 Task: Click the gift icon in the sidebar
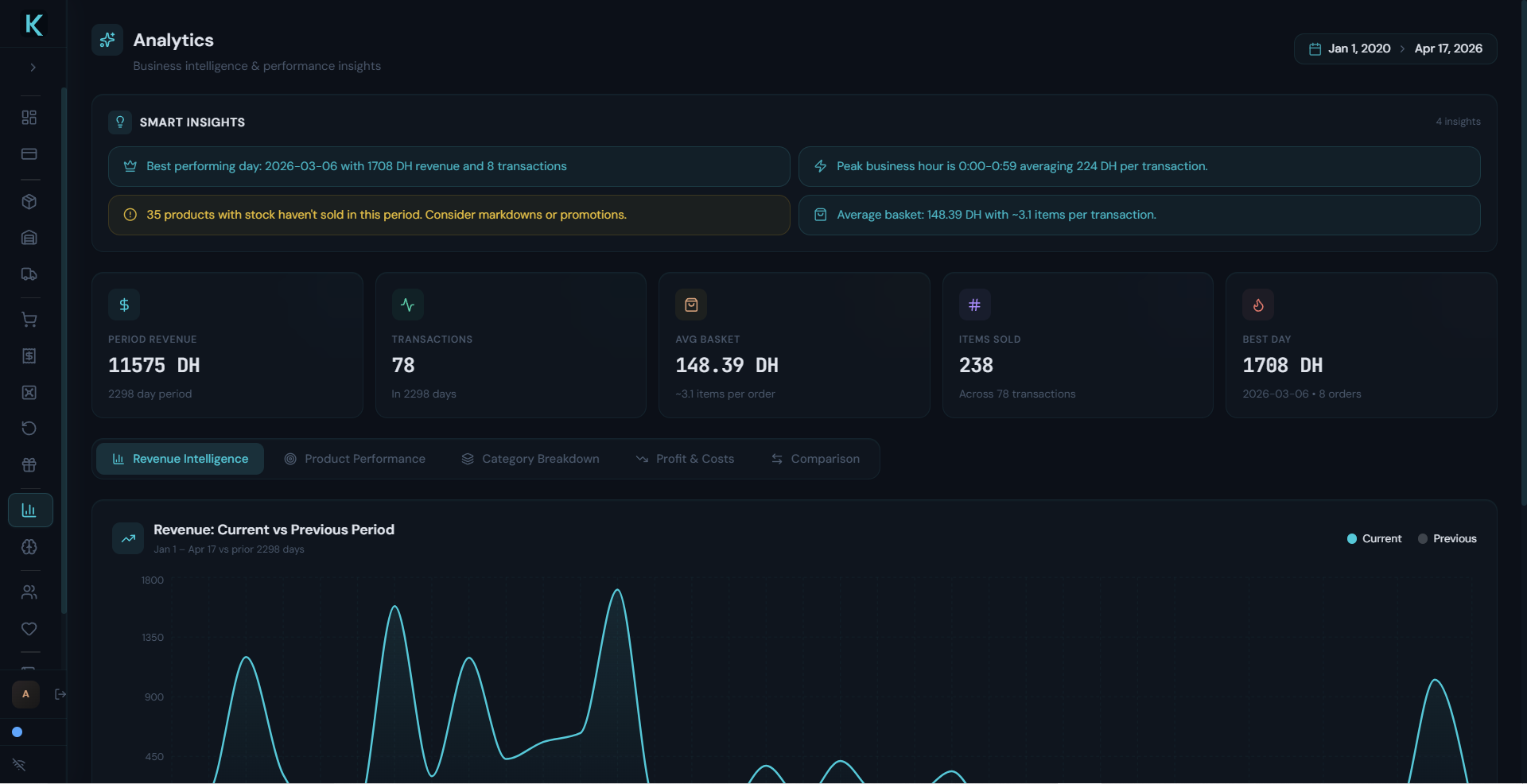pyautogui.click(x=29, y=465)
